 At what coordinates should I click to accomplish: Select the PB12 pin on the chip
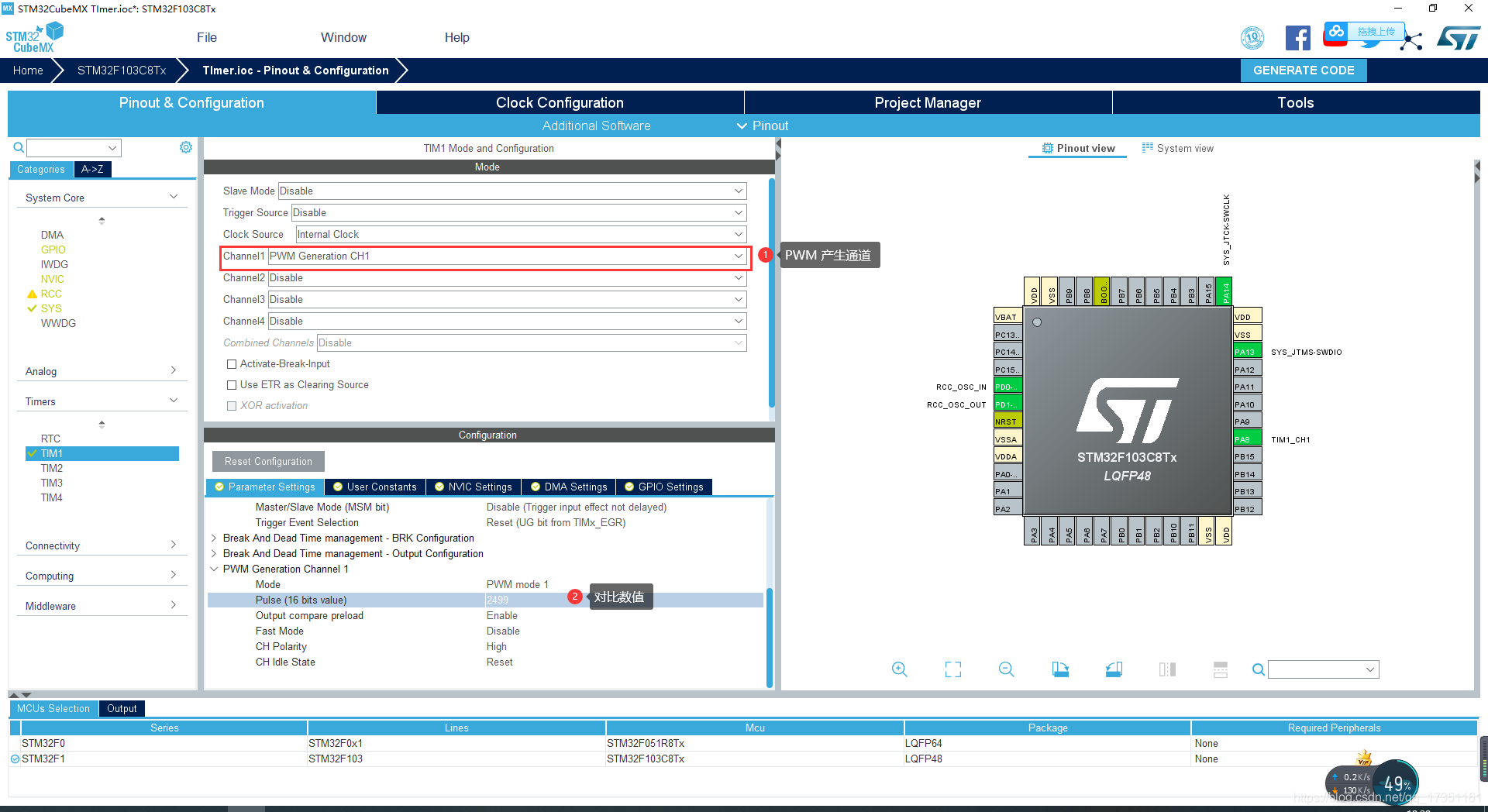point(1247,509)
